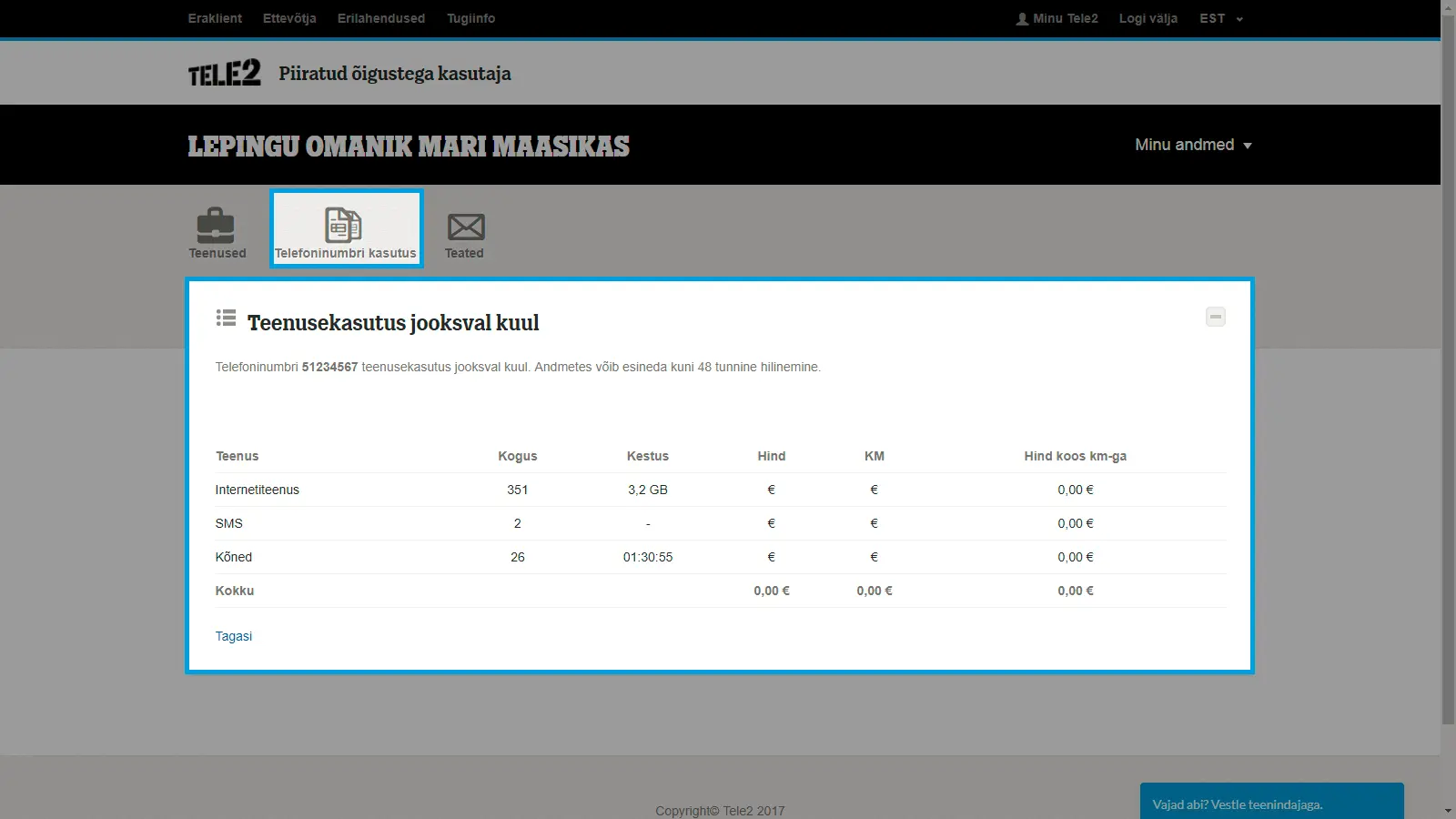Click the page vertical scrollbar
The height and width of the screenshot is (819, 1456).
tap(1448, 364)
